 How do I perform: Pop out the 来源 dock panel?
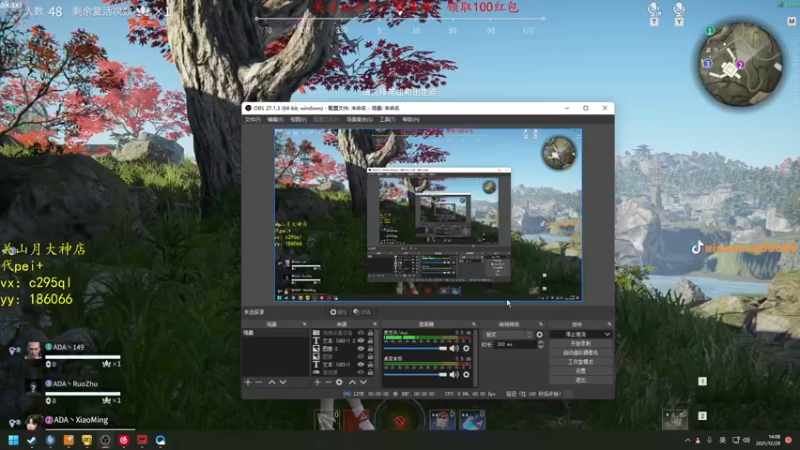(375, 324)
